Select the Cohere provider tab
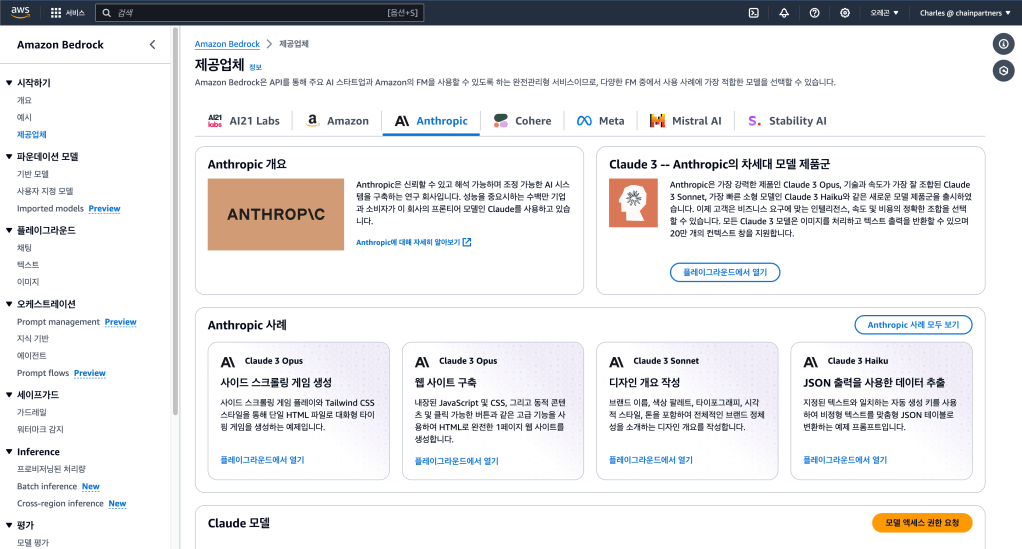This screenshot has width=1022, height=549. click(x=522, y=121)
